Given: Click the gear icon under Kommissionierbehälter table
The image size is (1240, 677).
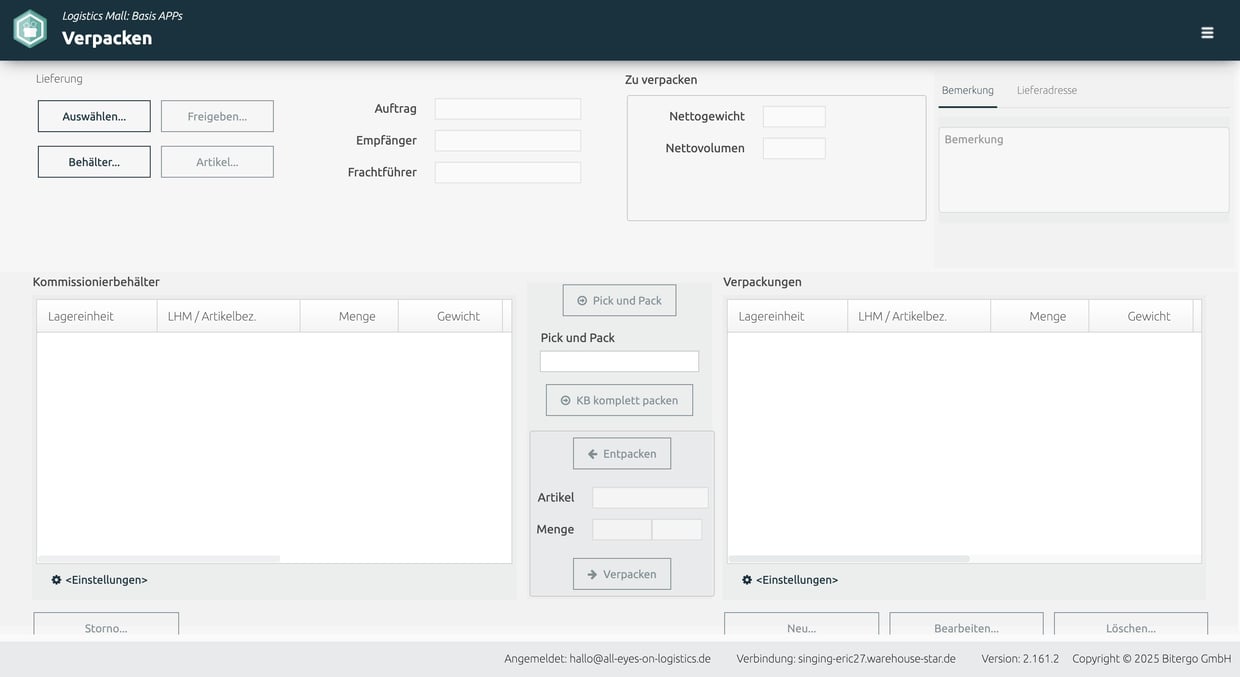Looking at the screenshot, I should [x=56, y=580].
